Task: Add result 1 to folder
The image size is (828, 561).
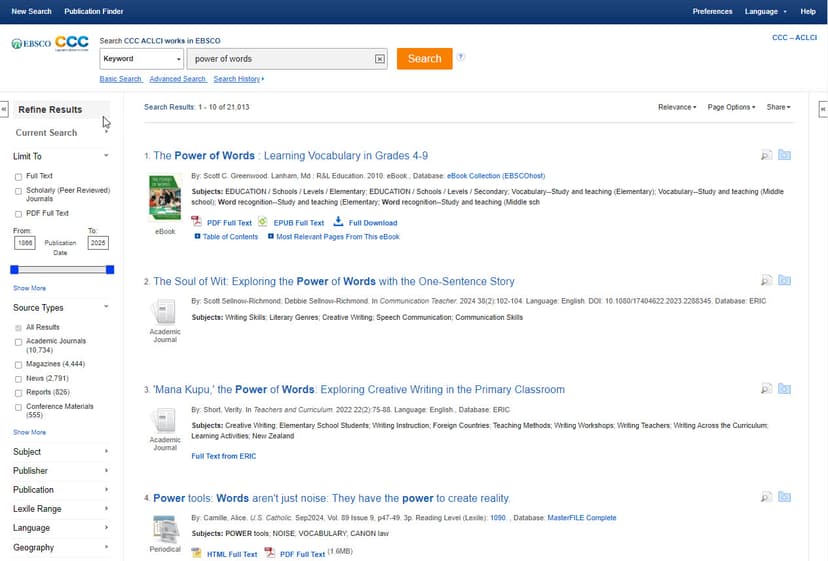Action: click(785, 155)
